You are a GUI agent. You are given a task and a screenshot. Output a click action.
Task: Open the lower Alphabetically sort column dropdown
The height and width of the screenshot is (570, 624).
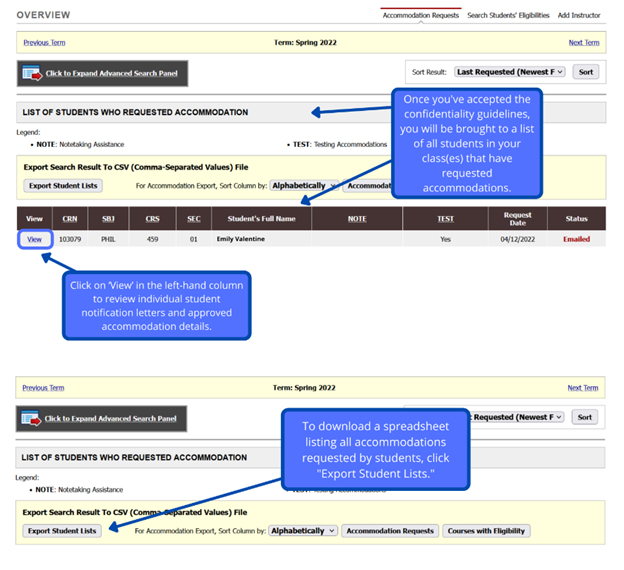304,531
